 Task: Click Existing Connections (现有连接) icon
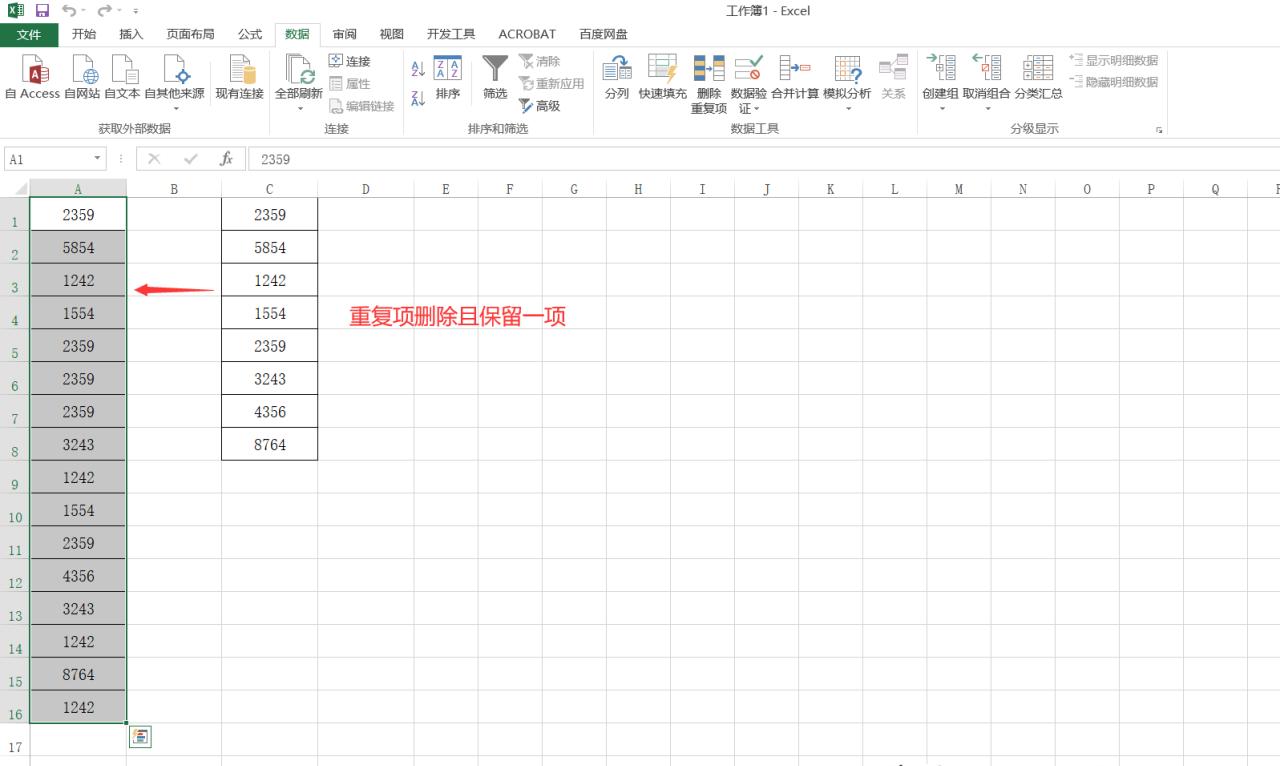pyautogui.click(x=240, y=69)
